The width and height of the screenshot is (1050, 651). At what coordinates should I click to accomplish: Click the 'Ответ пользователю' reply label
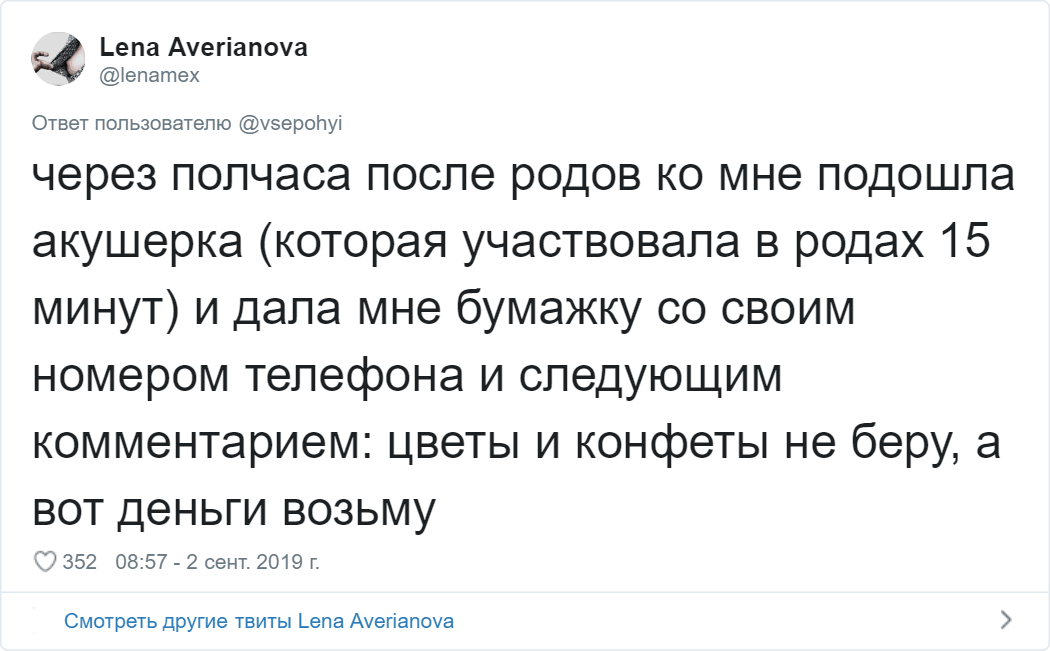click(x=134, y=123)
